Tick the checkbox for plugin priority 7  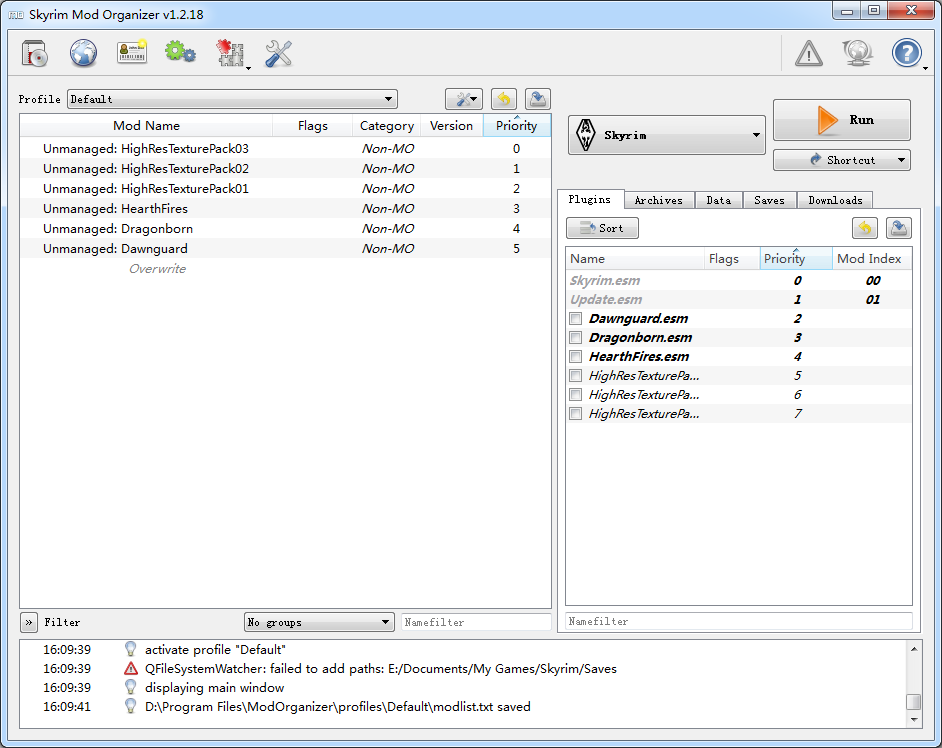(x=576, y=414)
